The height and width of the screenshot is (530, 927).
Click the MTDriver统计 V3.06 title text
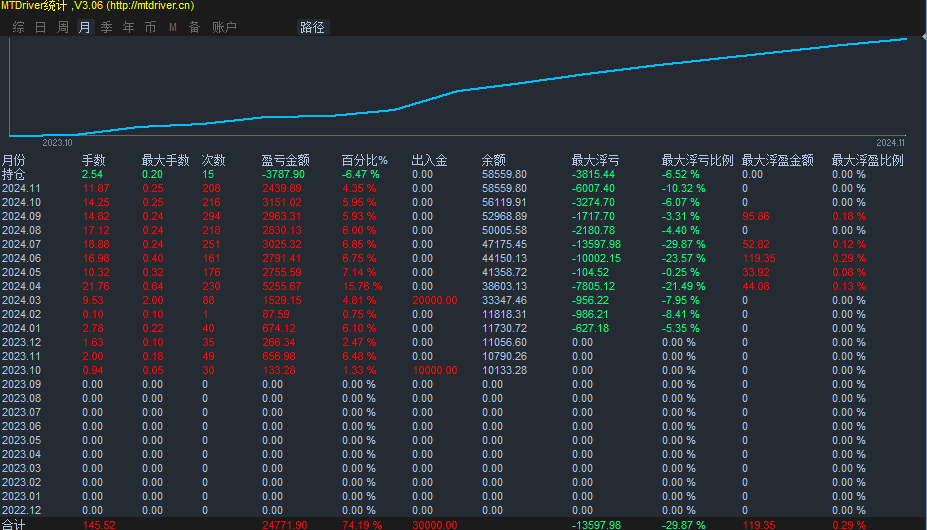(98, 6)
